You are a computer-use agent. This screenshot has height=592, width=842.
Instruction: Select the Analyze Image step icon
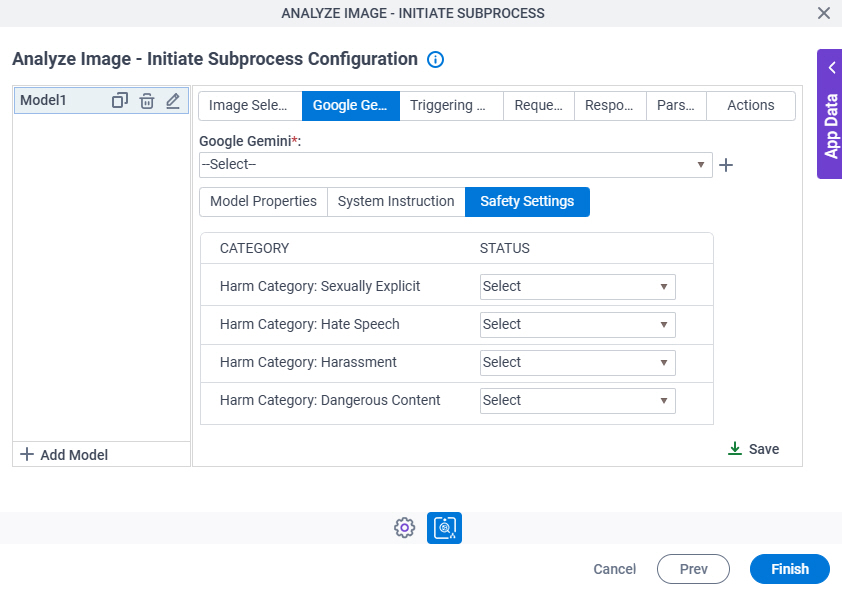444,528
